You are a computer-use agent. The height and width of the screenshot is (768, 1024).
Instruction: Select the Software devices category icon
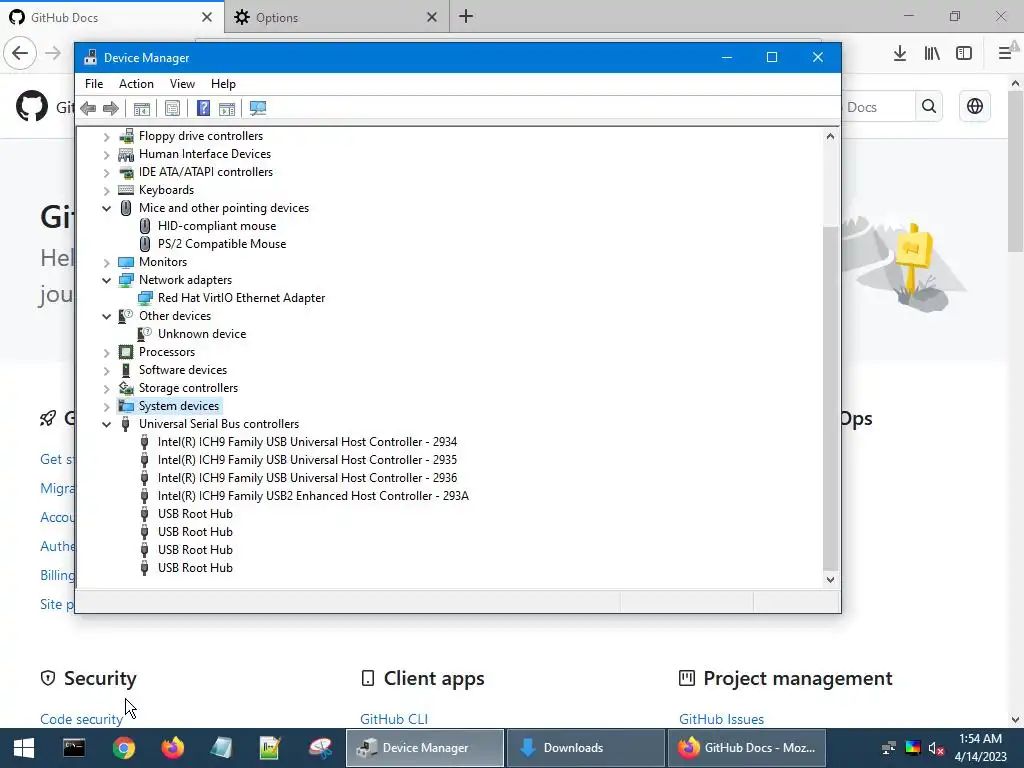pyautogui.click(x=126, y=370)
